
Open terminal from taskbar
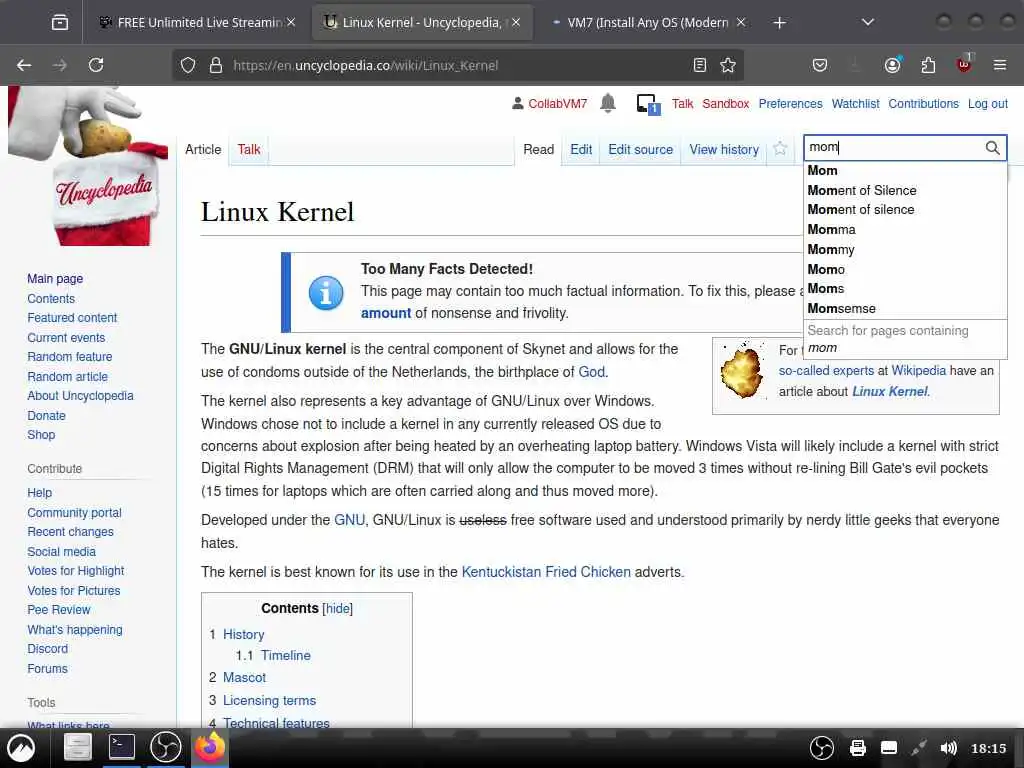pyautogui.click(x=121, y=747)
